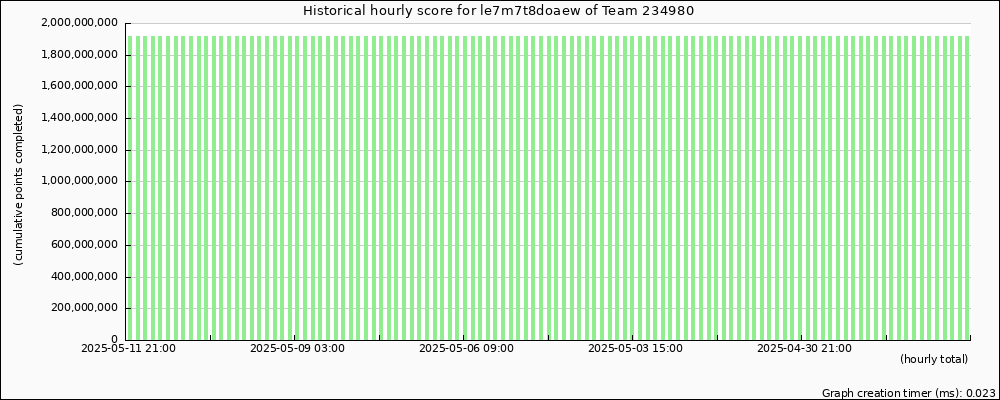This screenshot has width=1000, height=400.
Task: Click the '2025-05-06 09:00' date label
Action: [x=466, y=348]
